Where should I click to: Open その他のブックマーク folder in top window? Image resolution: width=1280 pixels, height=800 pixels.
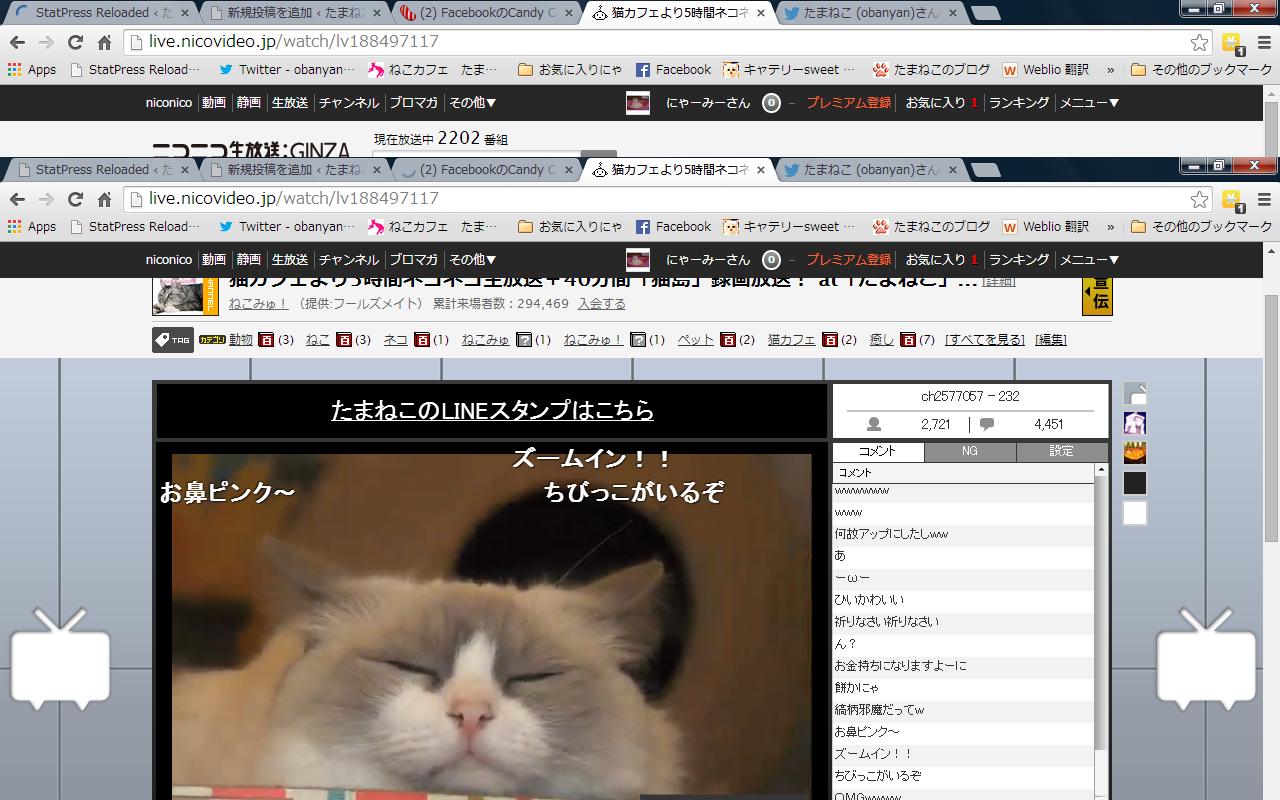[1201, 70]
